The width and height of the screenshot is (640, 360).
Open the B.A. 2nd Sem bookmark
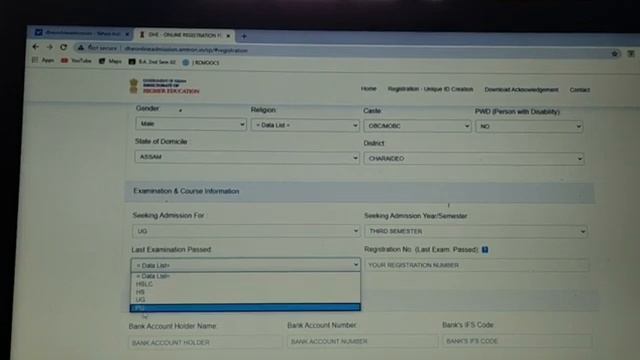(x=152, y=62)
